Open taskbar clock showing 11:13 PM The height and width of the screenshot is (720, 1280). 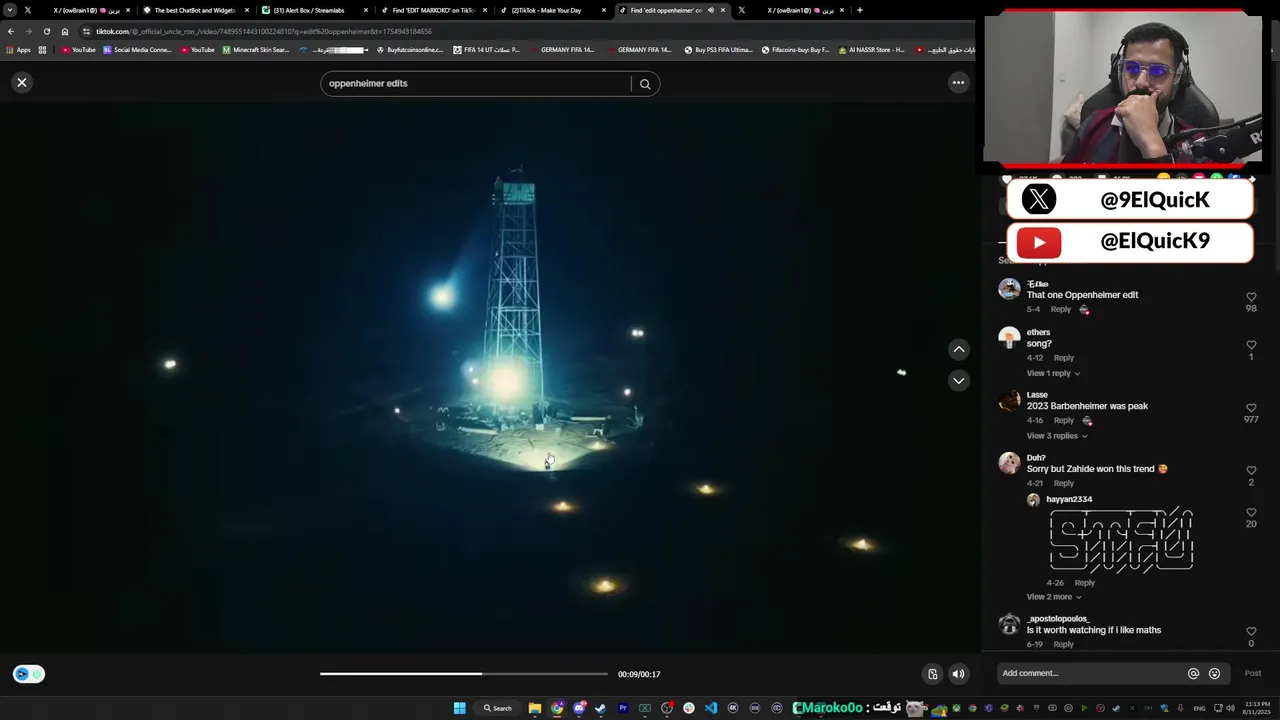coord(1257,708)
